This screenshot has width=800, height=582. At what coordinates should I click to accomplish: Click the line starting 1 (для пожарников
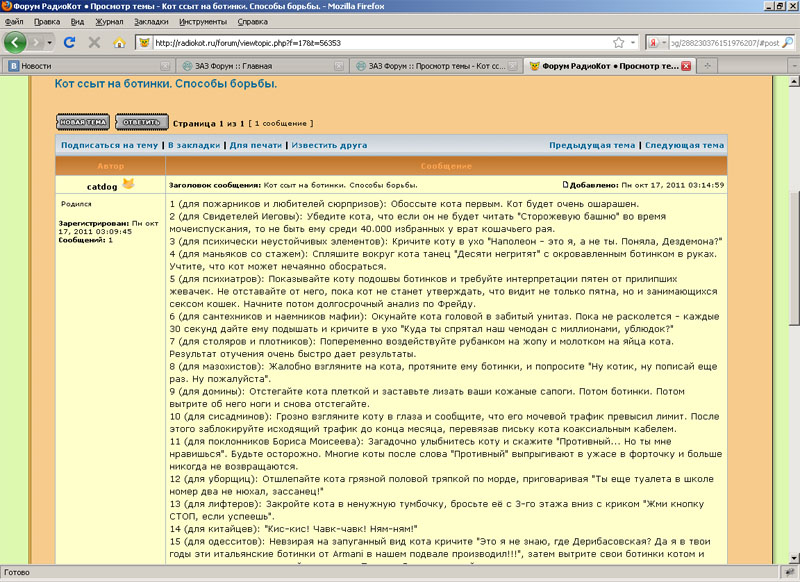[x=404, y=204]
